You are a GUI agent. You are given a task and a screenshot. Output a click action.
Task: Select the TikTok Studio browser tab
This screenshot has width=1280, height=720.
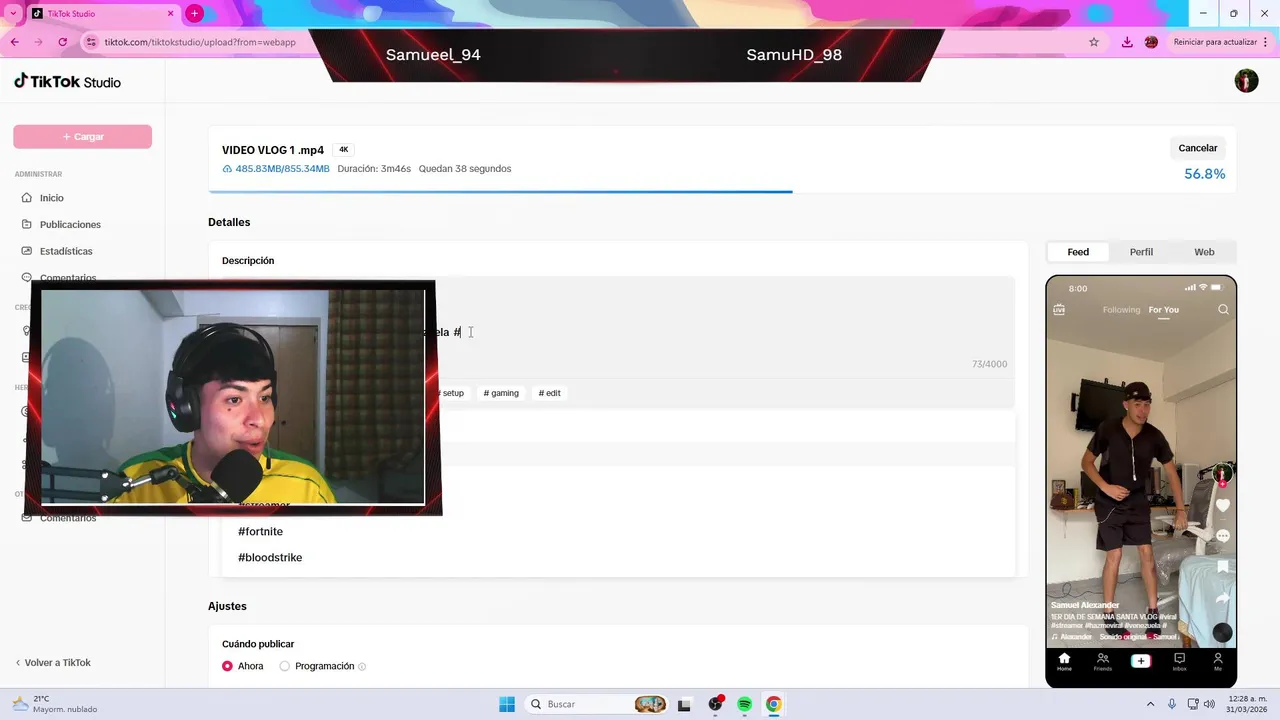pos(100,13)
